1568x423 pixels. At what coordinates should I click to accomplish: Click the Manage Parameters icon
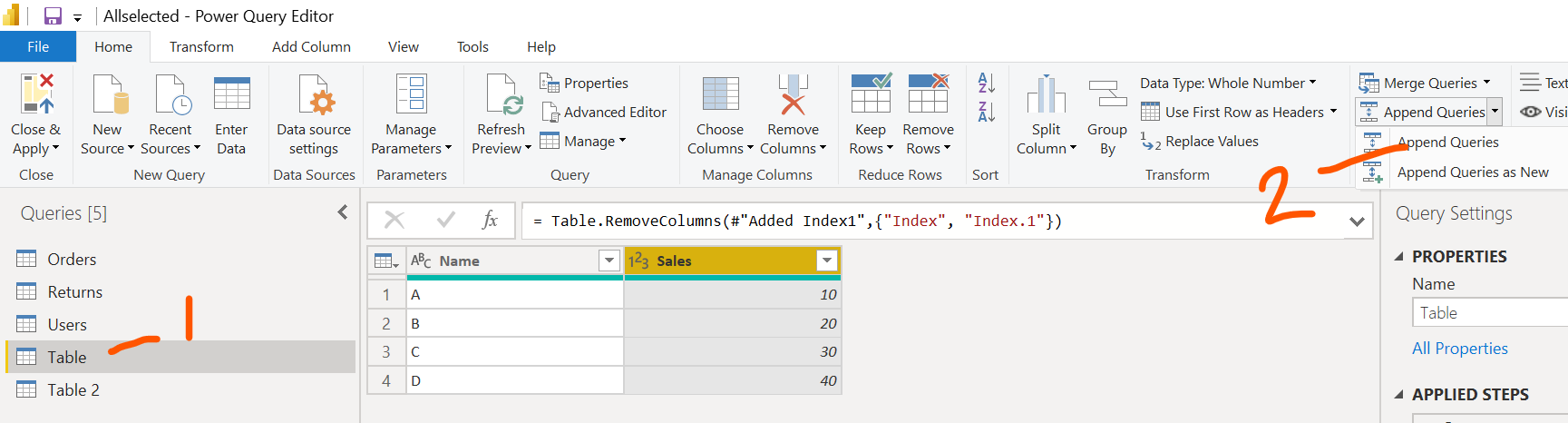coord(411,94)
